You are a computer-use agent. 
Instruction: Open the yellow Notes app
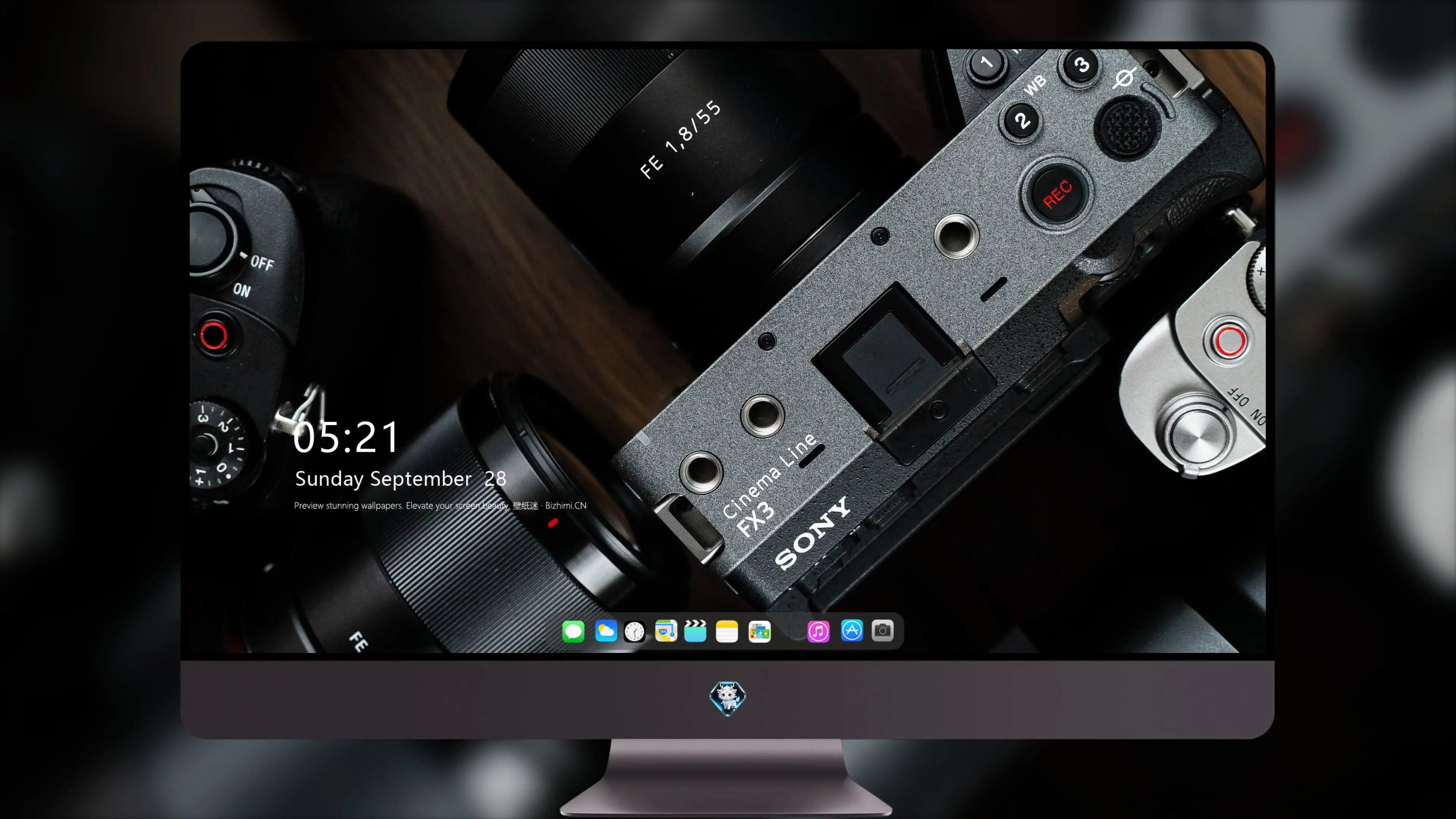pyautogui.click(x=727, y=631)
